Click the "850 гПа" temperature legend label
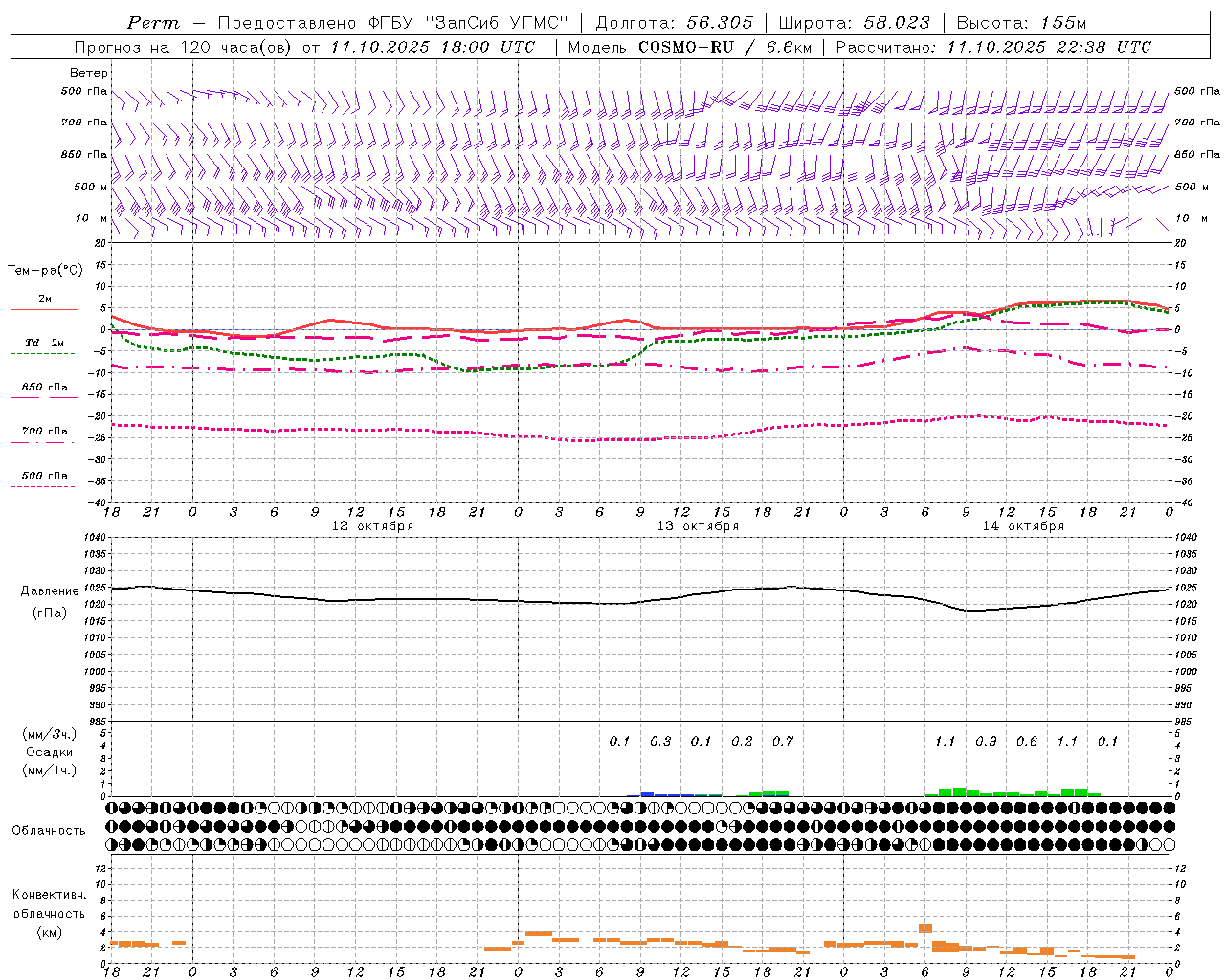 point(44,388)
